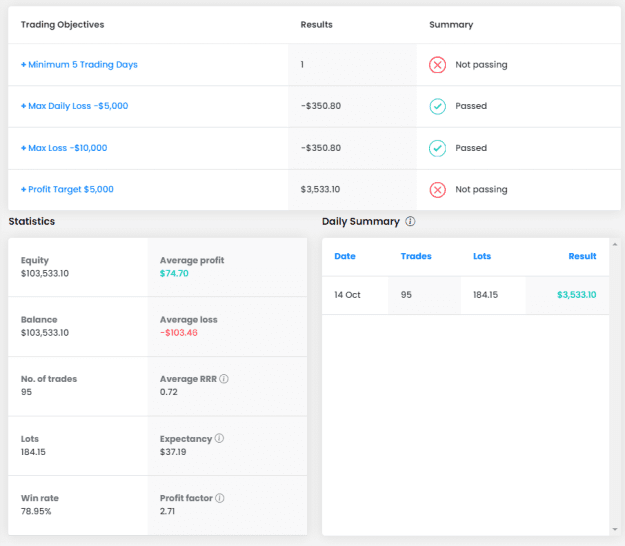
Task: Sort Daily Summary by Date column
Action: 345,256
